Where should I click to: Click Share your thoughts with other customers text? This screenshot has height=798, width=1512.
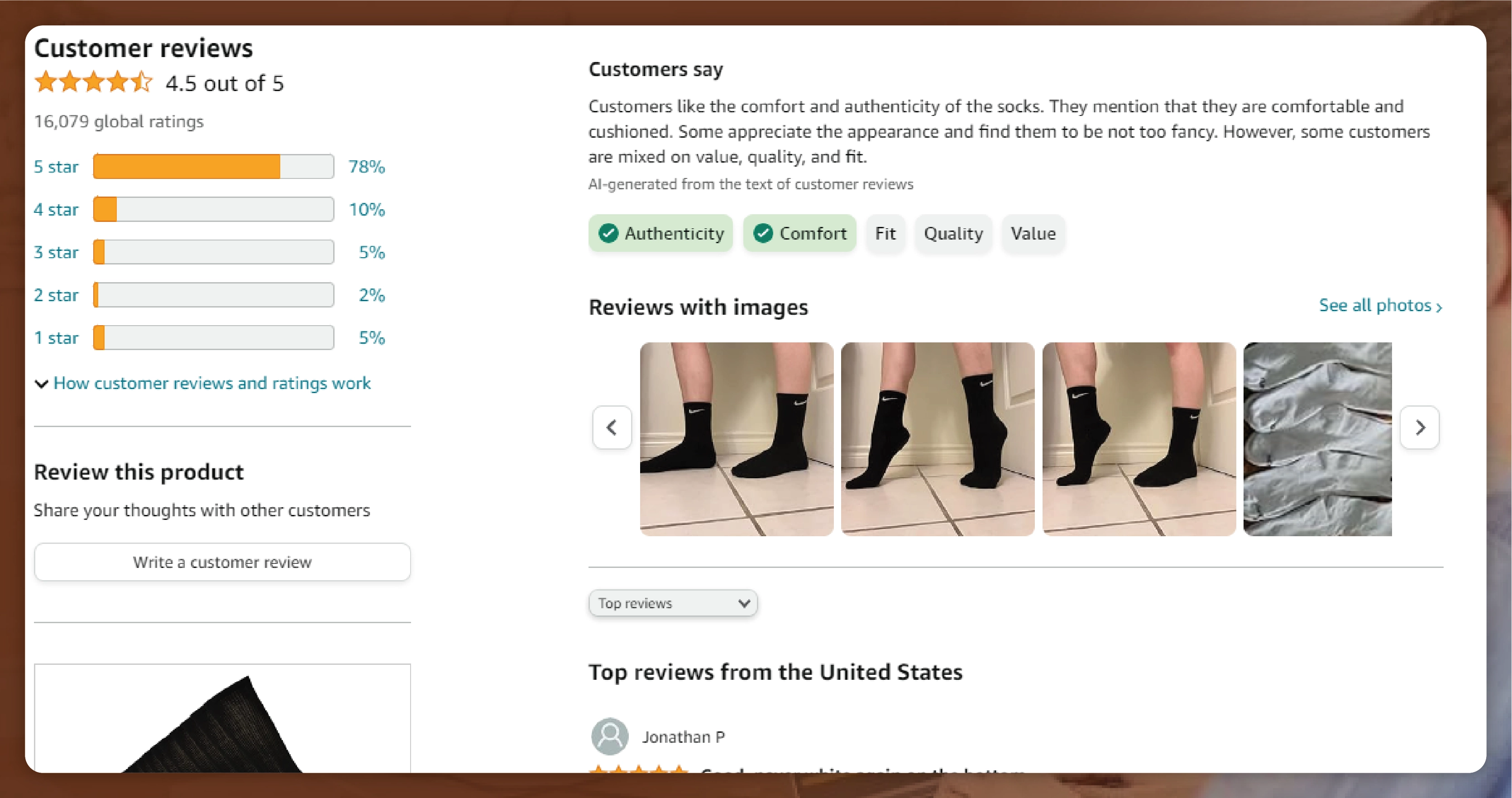click(202, 510)
